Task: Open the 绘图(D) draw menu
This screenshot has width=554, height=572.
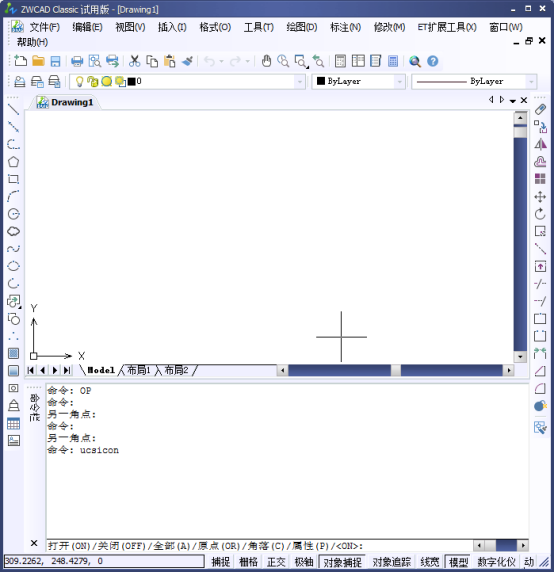Action: [302, 27]
